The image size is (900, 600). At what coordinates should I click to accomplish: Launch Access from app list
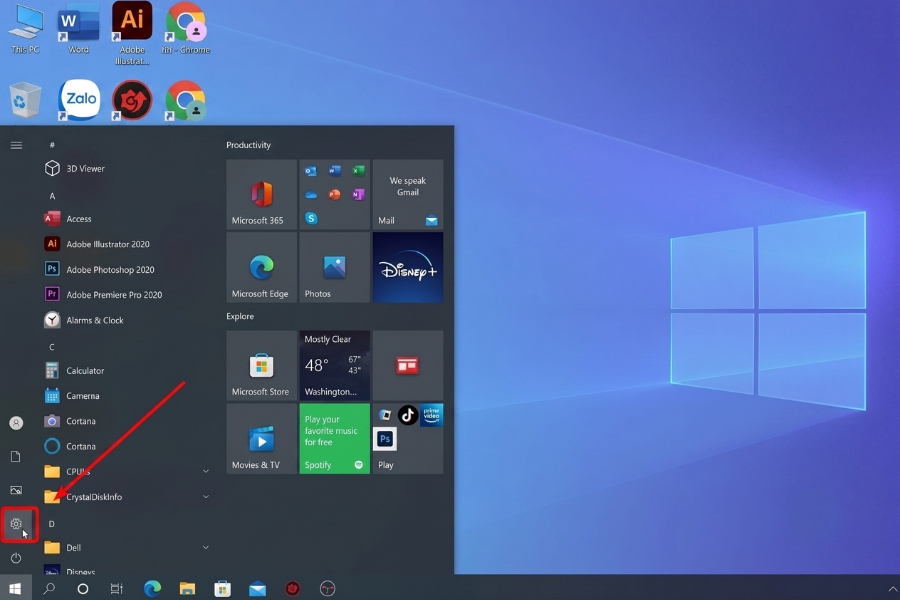tap(126, 219)
